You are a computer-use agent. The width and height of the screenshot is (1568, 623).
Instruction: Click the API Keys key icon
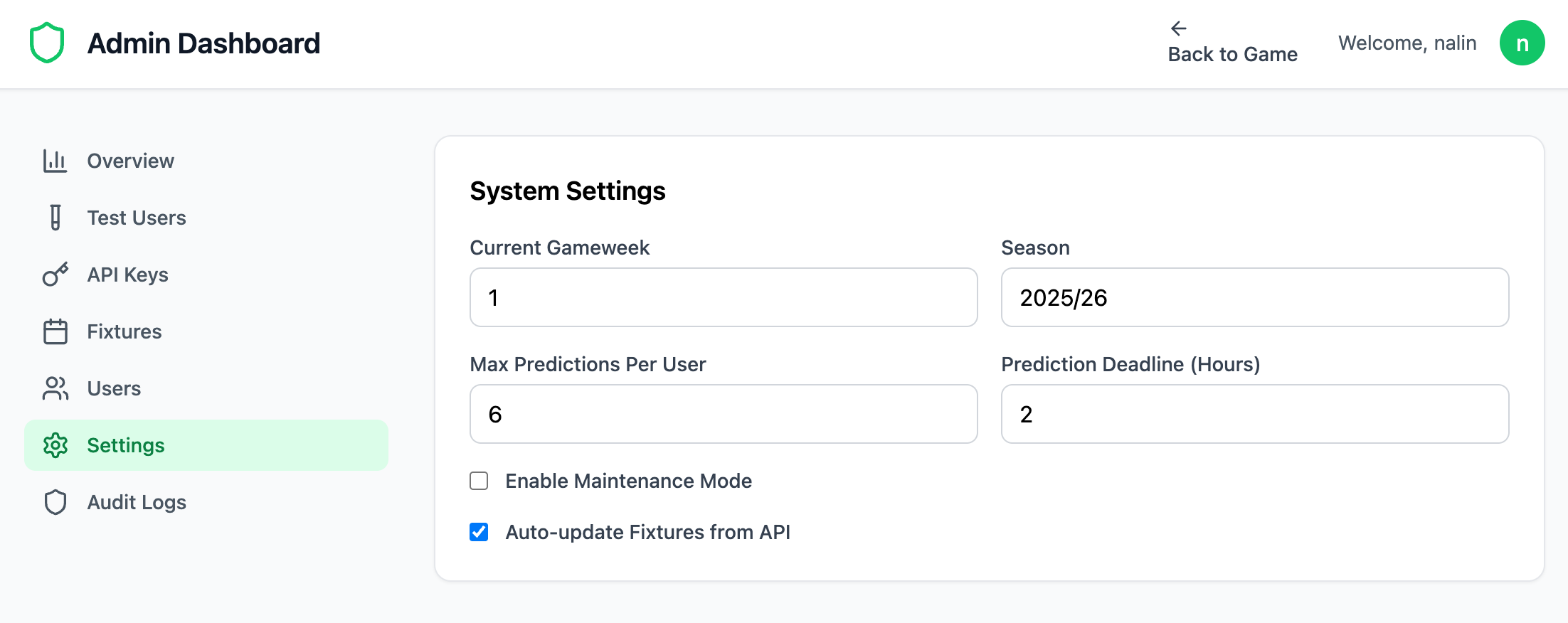tap(55, 275)
